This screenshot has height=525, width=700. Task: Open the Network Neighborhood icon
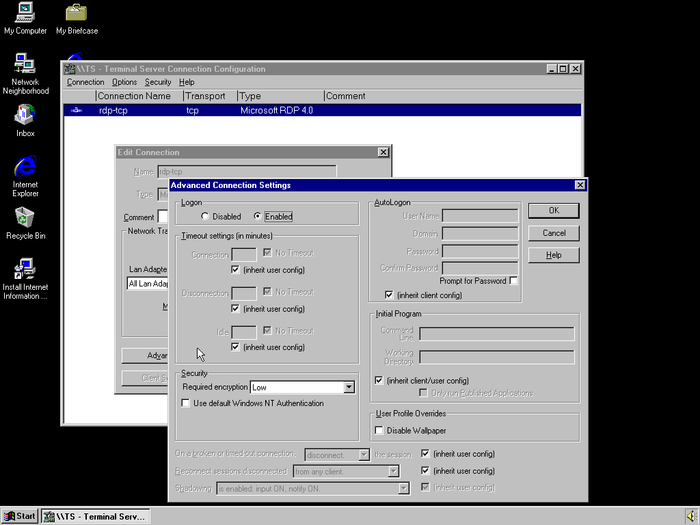(x=25, y=64)
